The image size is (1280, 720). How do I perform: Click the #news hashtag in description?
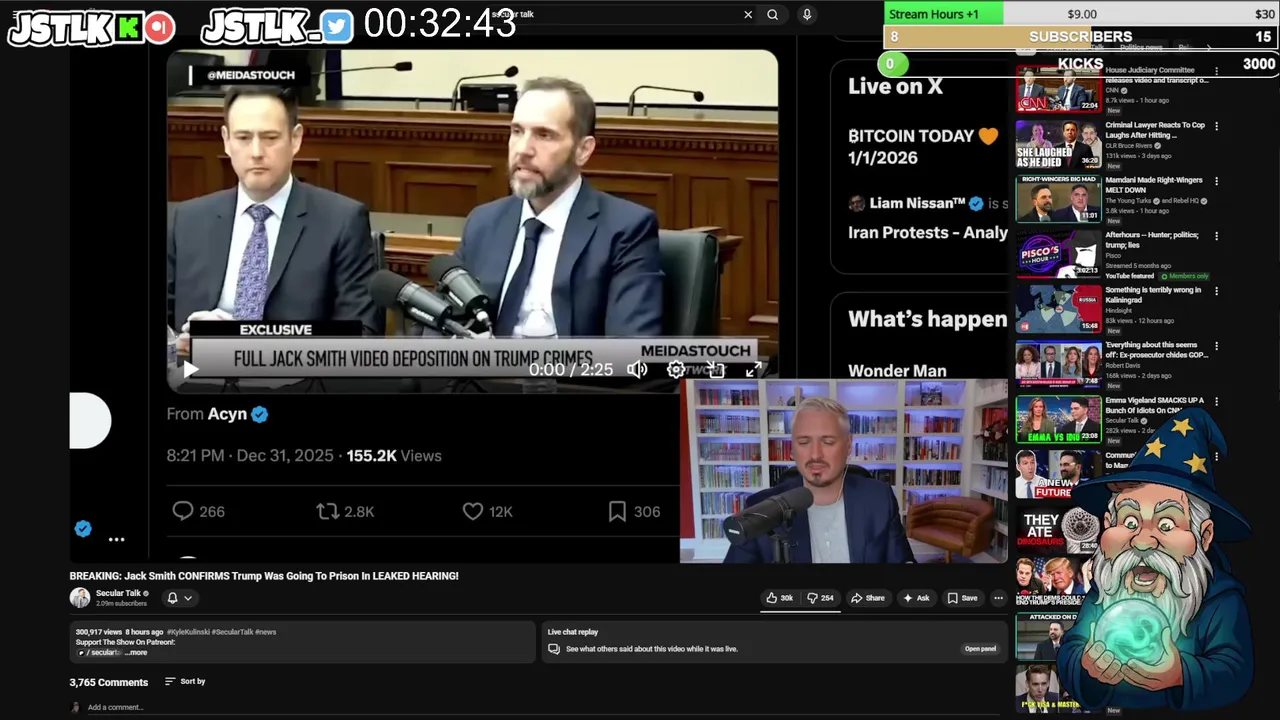(265, 632)
